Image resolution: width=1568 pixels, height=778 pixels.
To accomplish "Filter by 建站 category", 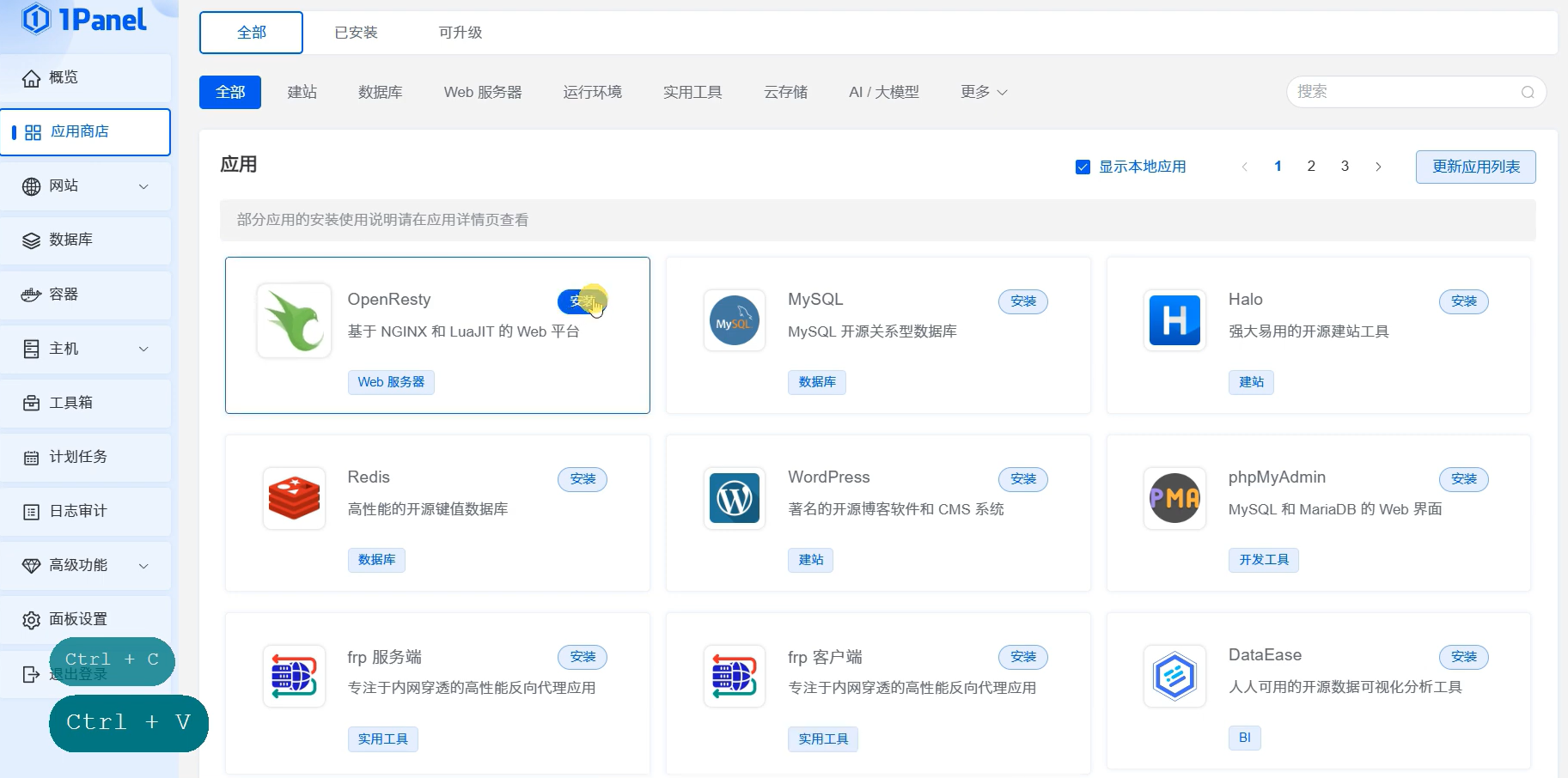I will [x=302, y=92].
